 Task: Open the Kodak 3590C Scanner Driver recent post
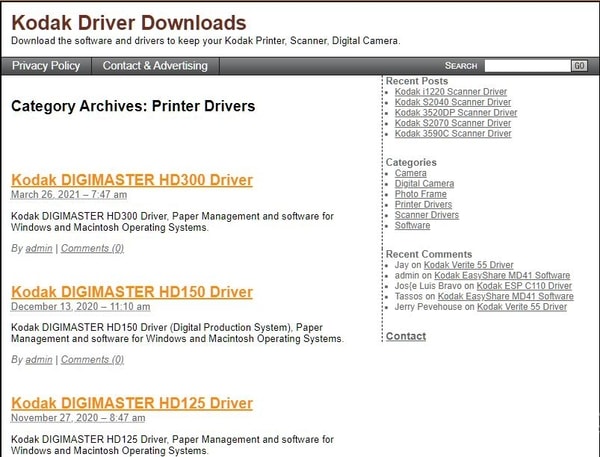click(453, 134)
